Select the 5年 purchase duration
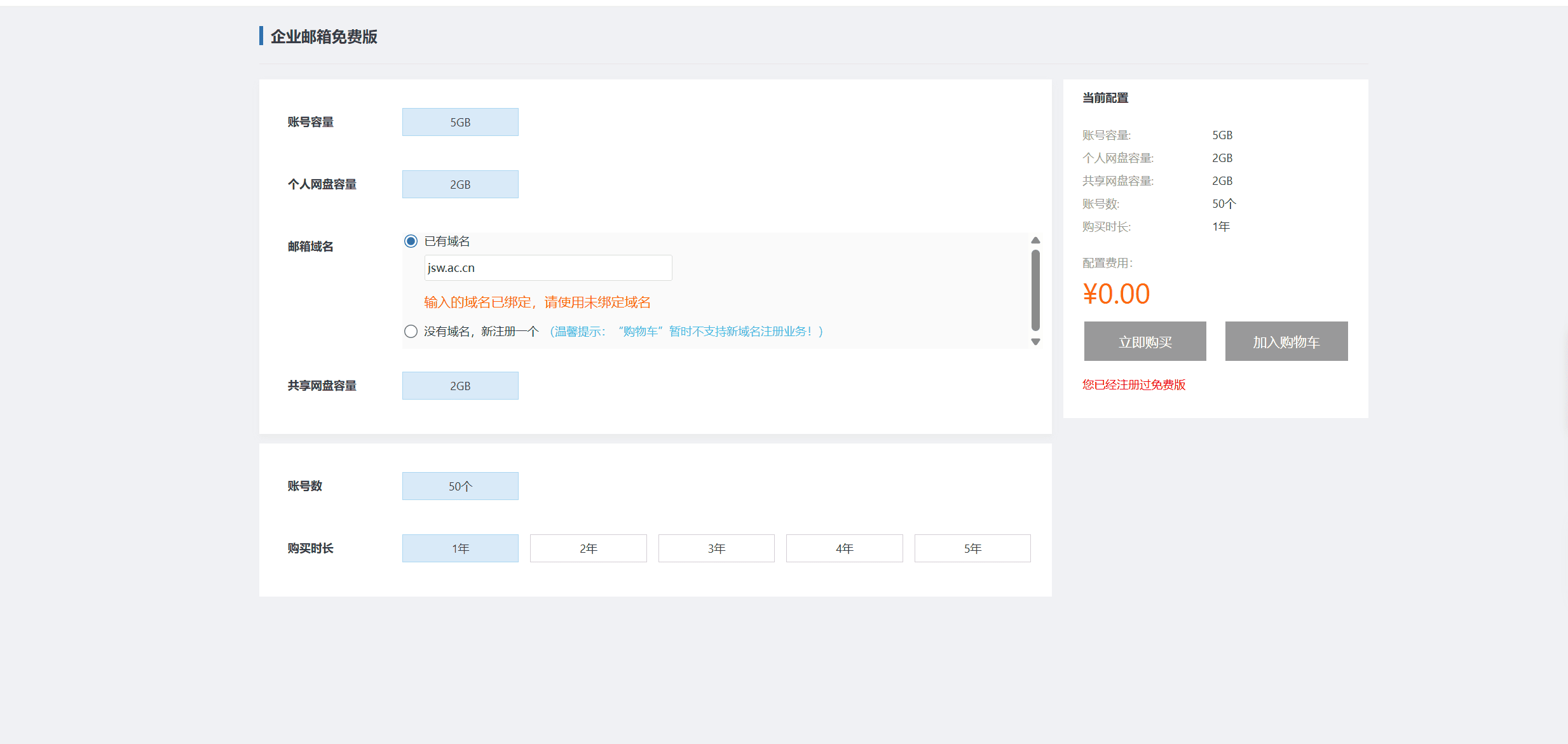This screenshot has width=1568, height=744. coord(972,548)
